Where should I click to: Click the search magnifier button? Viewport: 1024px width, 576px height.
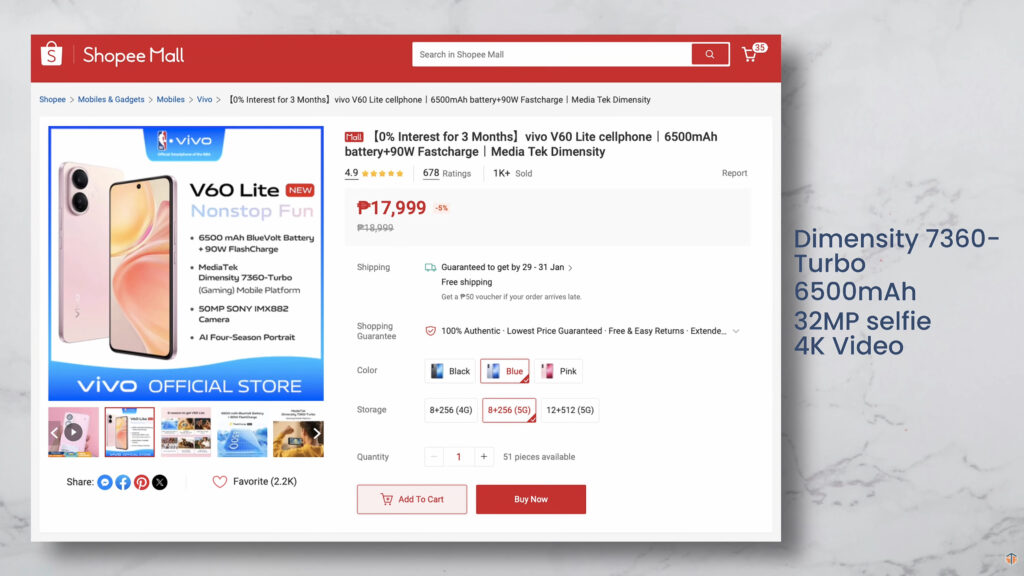point(710,54)
